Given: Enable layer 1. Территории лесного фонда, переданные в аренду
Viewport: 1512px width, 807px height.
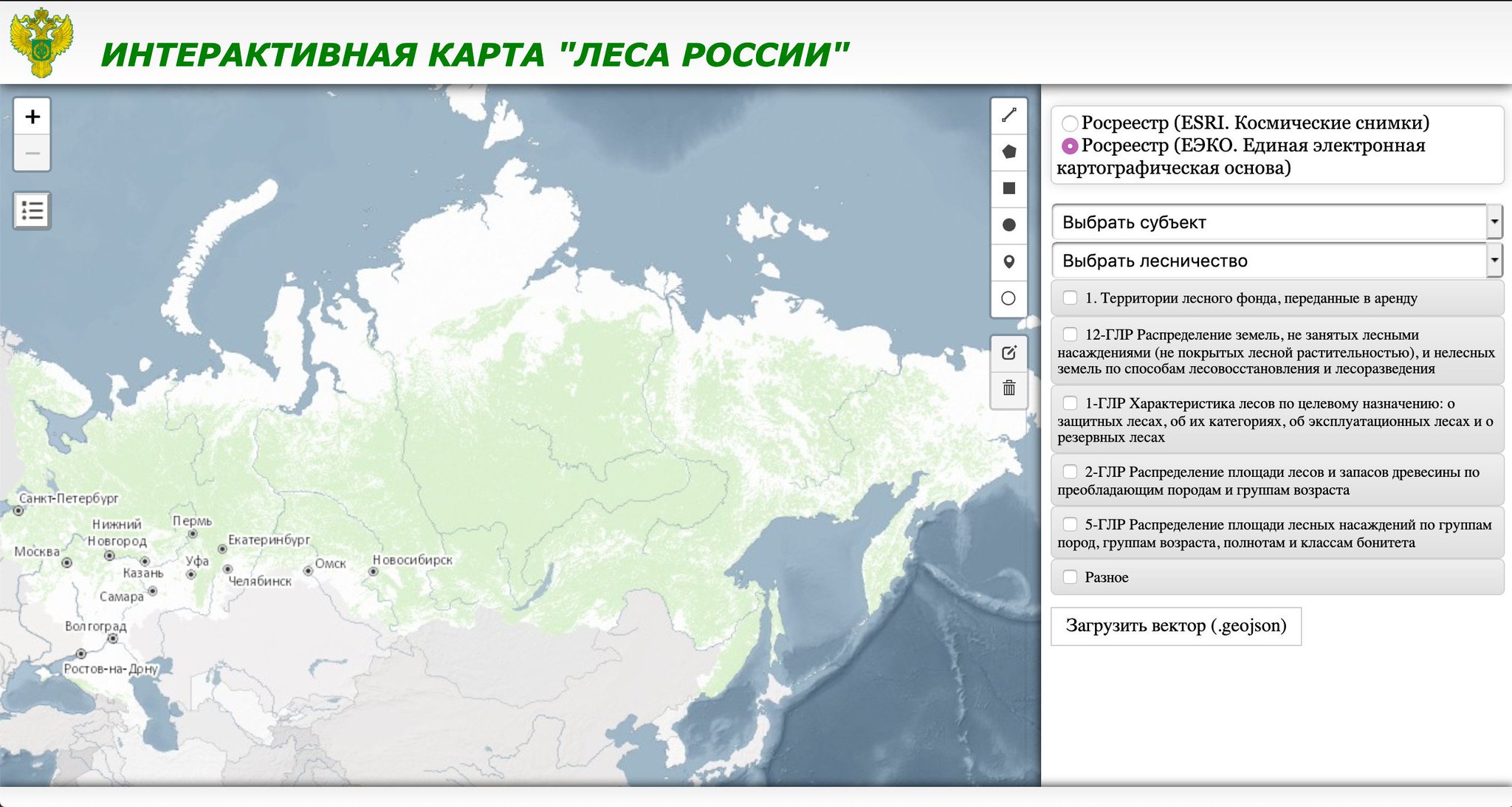Looking at the screenshot, I should [1070, 298].
